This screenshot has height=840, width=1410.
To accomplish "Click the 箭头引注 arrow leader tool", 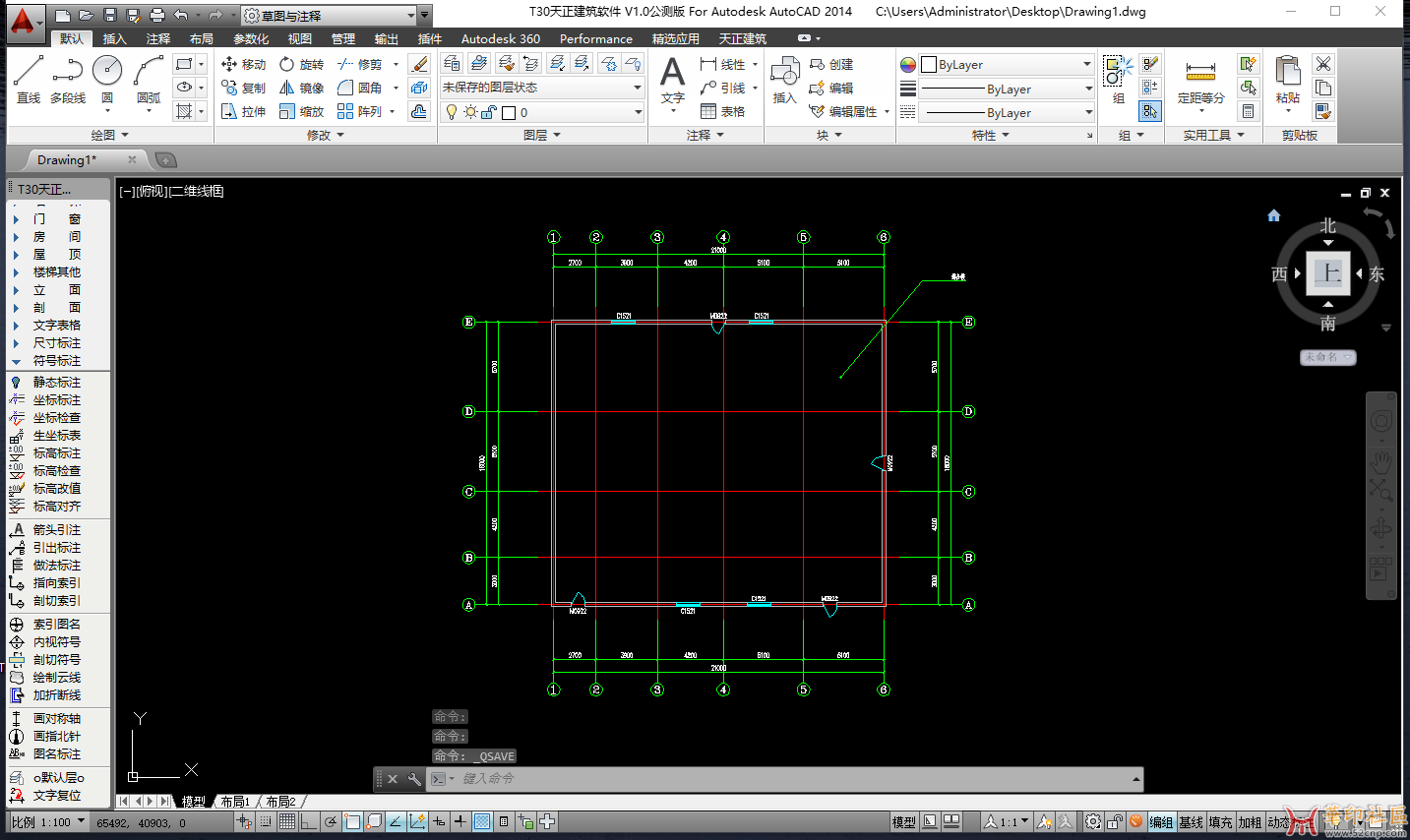I will (46, 529).
